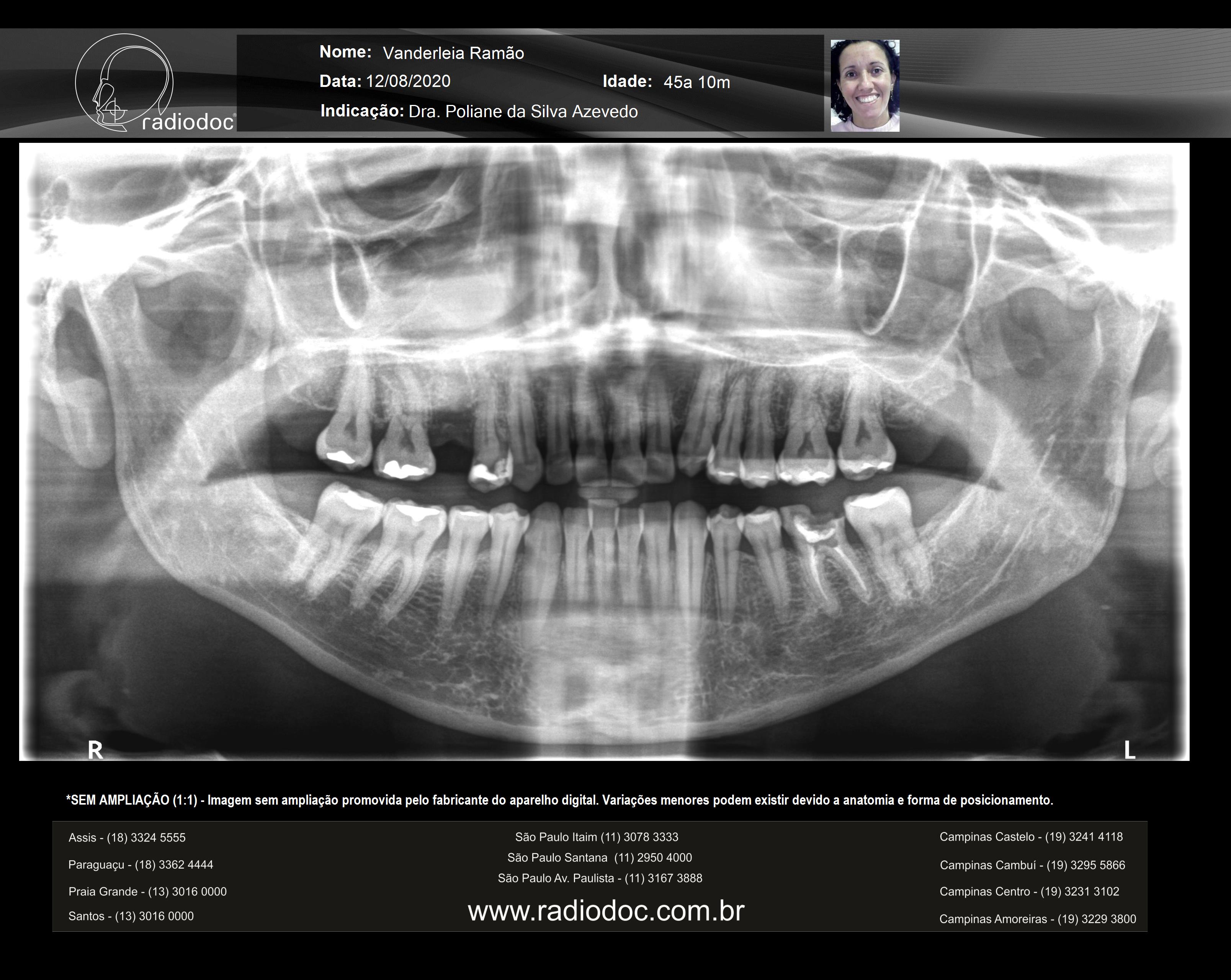Click the Santos phone number entry
Image resolution: width=1231 pixels, height=980 pixels.
[x=131, y=916]
